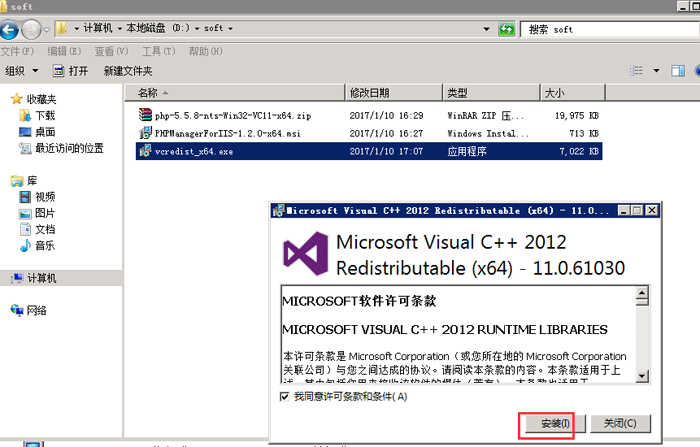Click the icon of vcredist_x64.exe
The width and height of the screenshot is (700, 447).
(145, 150)
